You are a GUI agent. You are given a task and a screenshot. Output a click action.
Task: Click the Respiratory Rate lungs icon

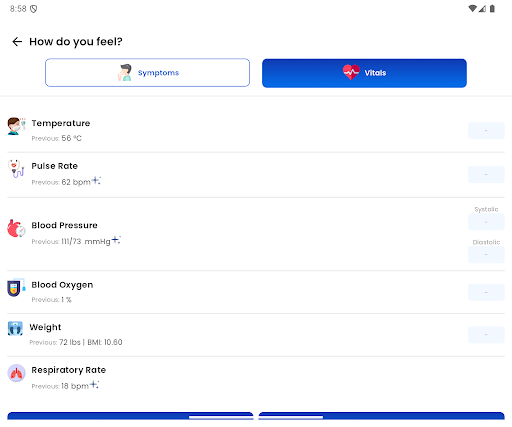pos(16,373)
